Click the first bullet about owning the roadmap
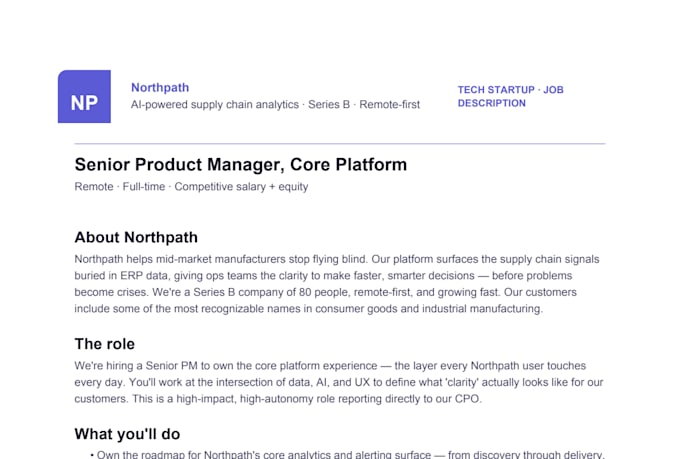This screenshot has height=459, width=680. pos(347,455)
